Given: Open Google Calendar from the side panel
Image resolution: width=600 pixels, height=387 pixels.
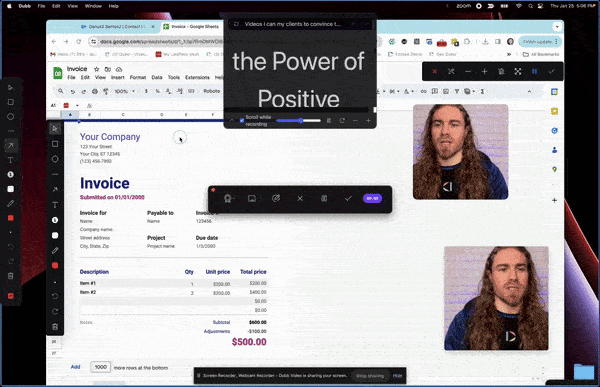Looking at the screenshot, I should 554,92.
